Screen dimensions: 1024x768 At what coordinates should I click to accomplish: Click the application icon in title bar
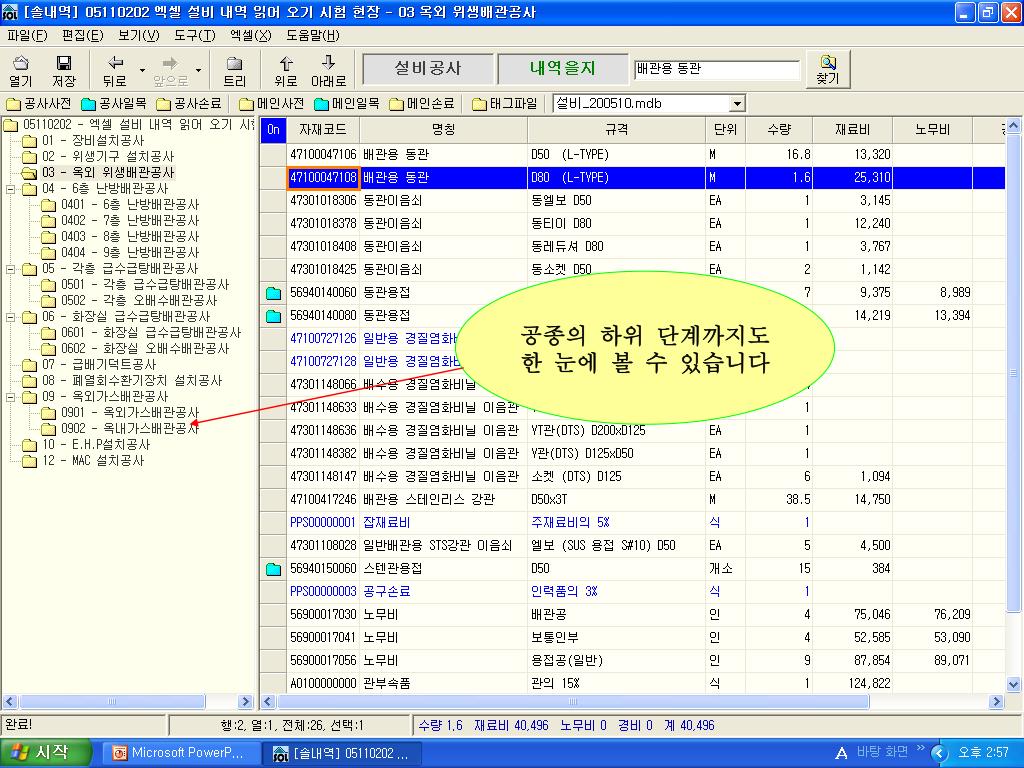tap(10, 12)
